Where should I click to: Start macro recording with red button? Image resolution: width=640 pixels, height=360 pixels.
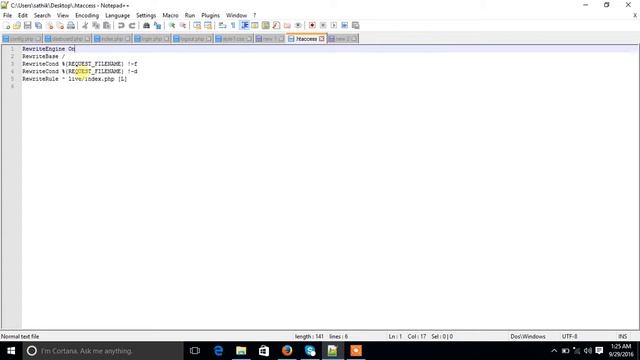point(312,25)
